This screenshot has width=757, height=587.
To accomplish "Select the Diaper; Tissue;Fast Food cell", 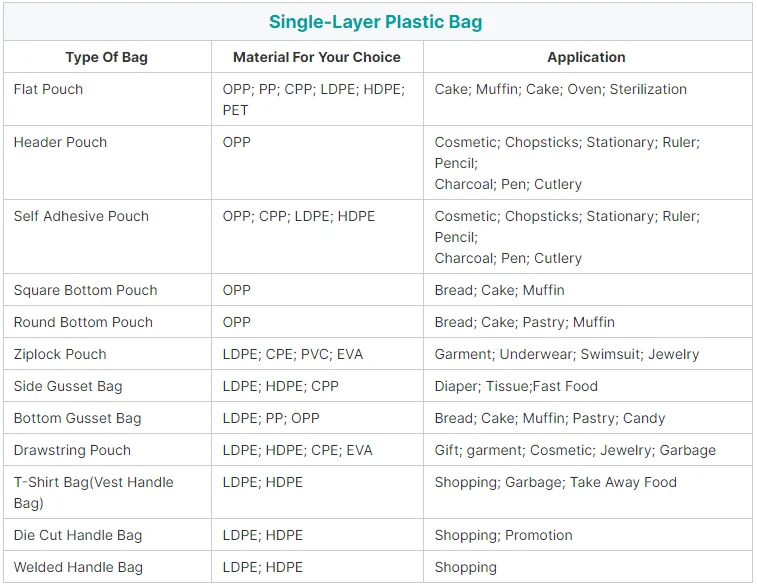I will pos(516,386).
